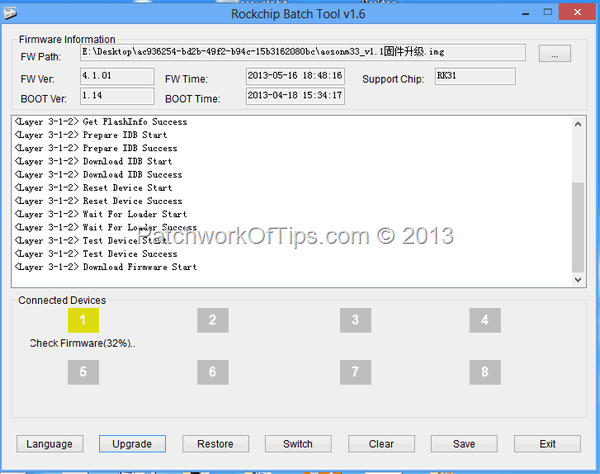600x474 pixels.
Task: Select connected device slot 8
Action: 485,372
